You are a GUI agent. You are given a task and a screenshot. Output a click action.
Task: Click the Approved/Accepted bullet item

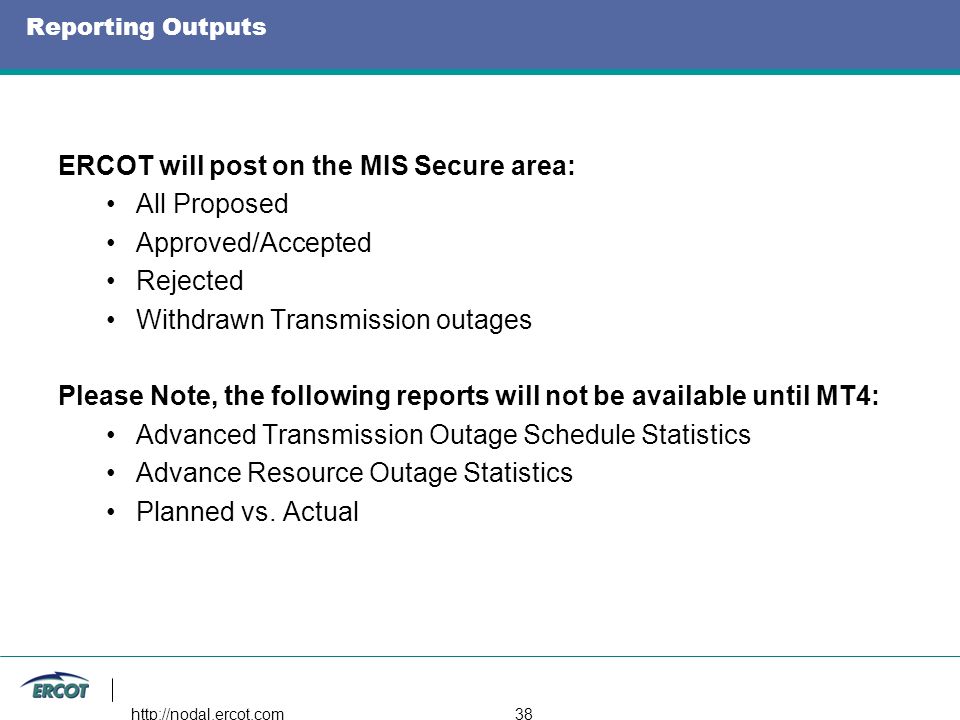coord(253,243)
